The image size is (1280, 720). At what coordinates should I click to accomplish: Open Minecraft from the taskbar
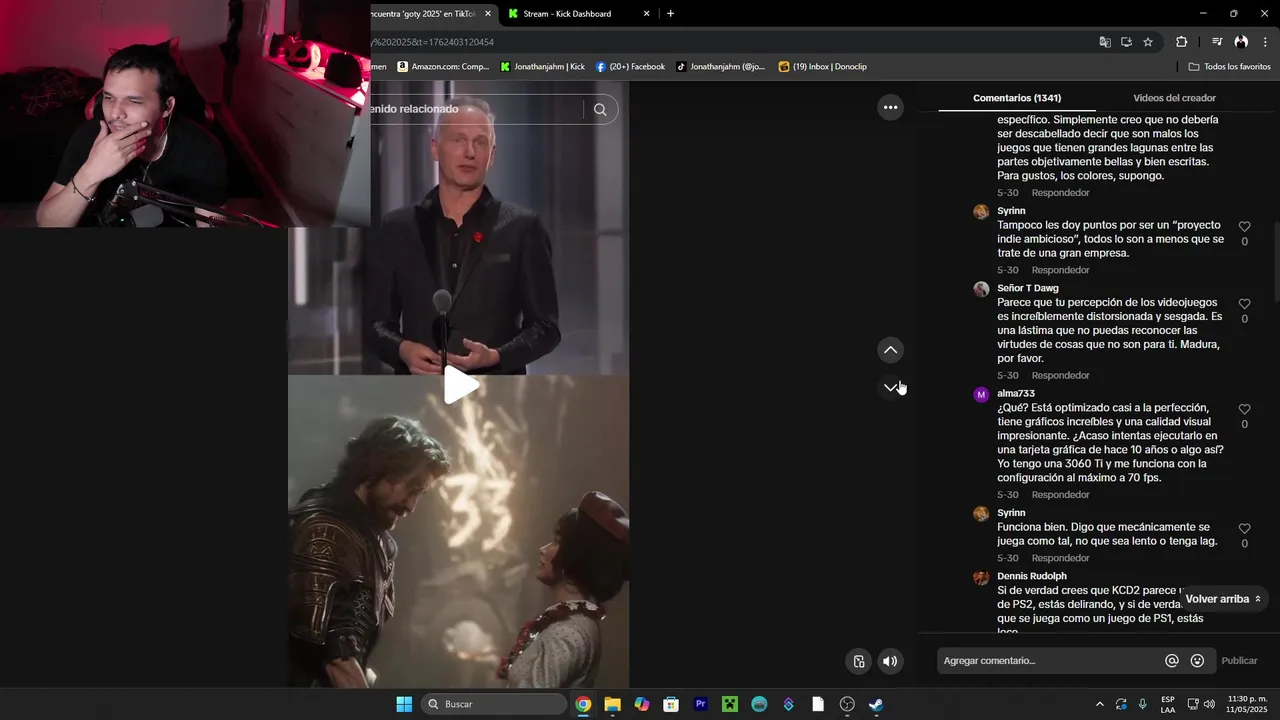coord(730,704)
